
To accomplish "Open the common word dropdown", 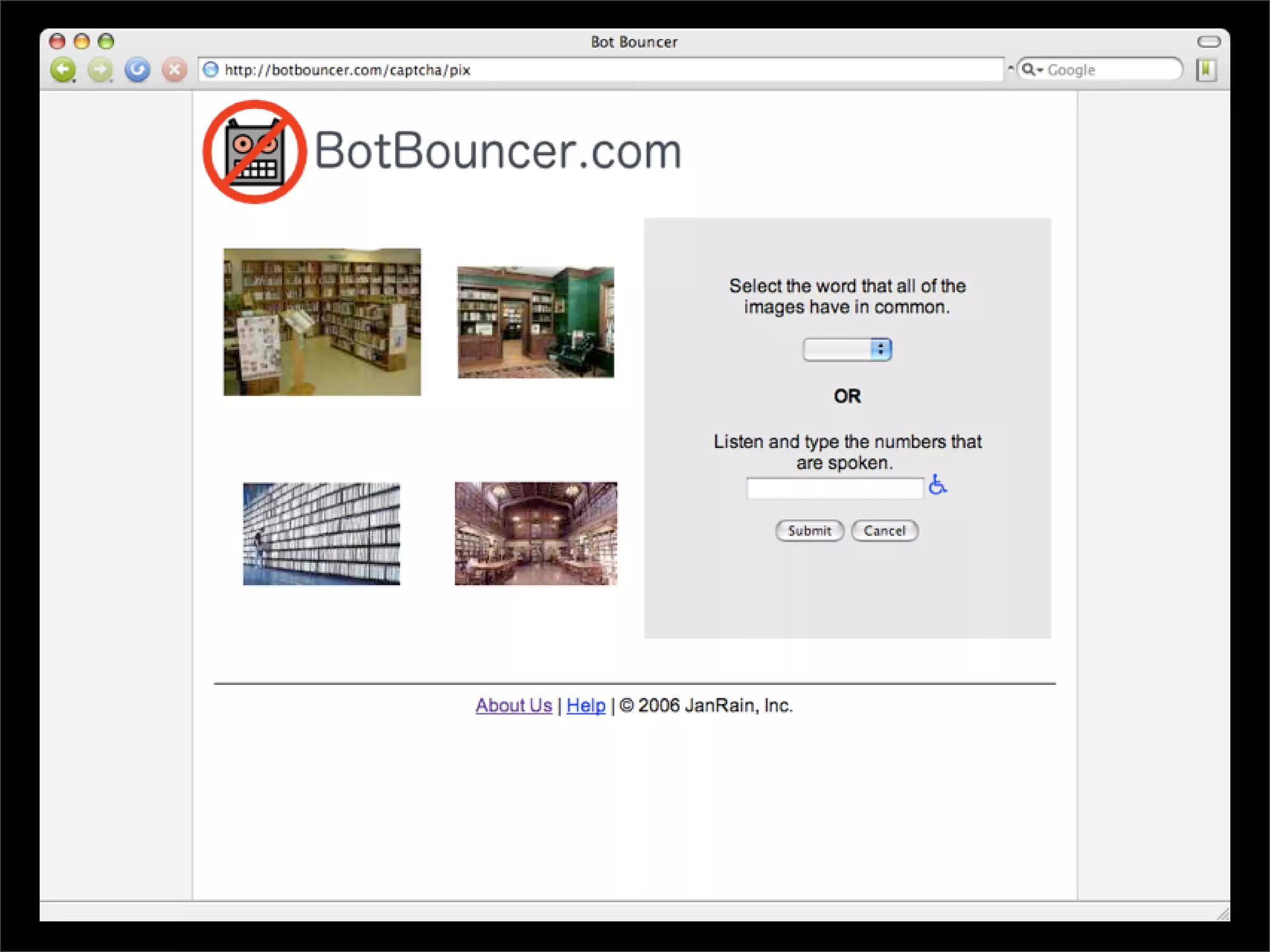I will click(847, 350).
